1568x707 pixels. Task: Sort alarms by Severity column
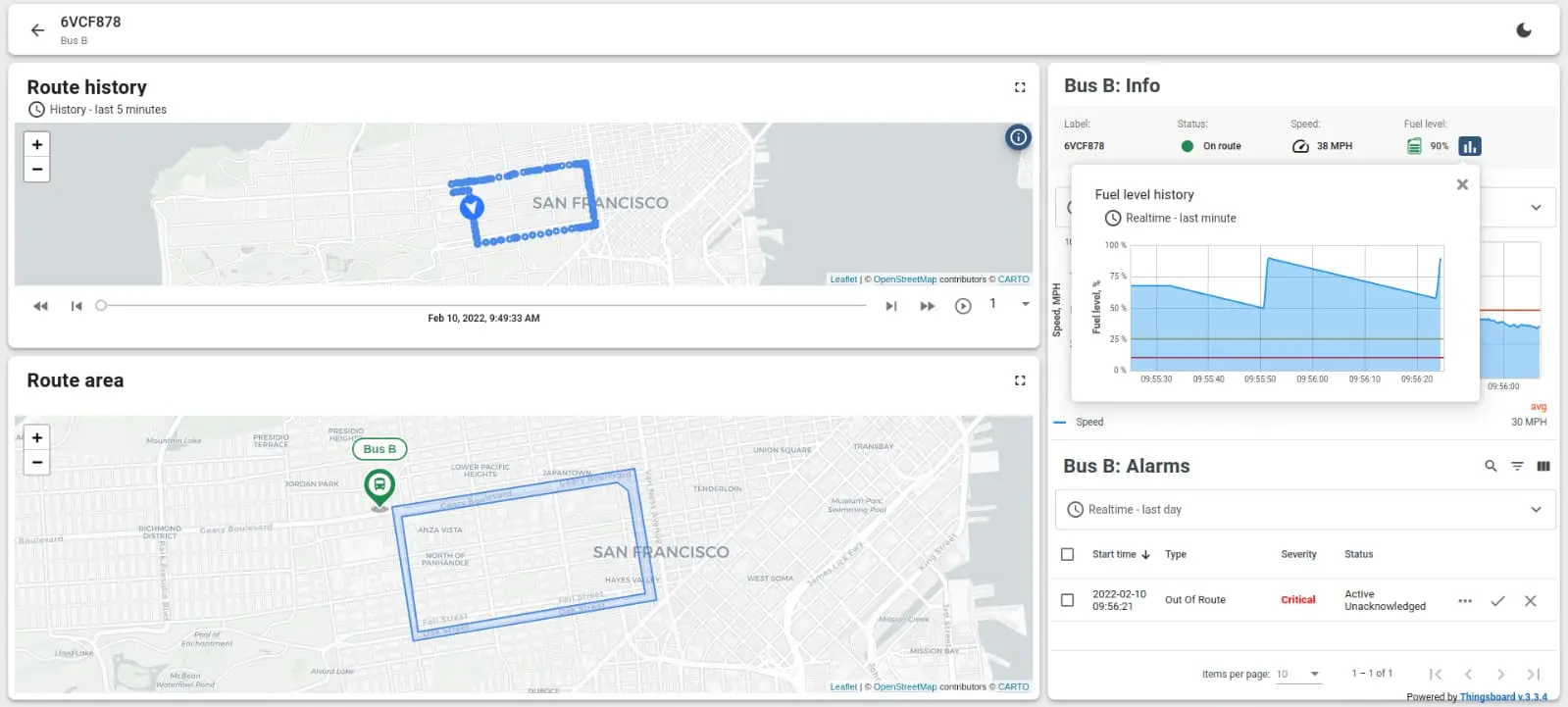1298,555
